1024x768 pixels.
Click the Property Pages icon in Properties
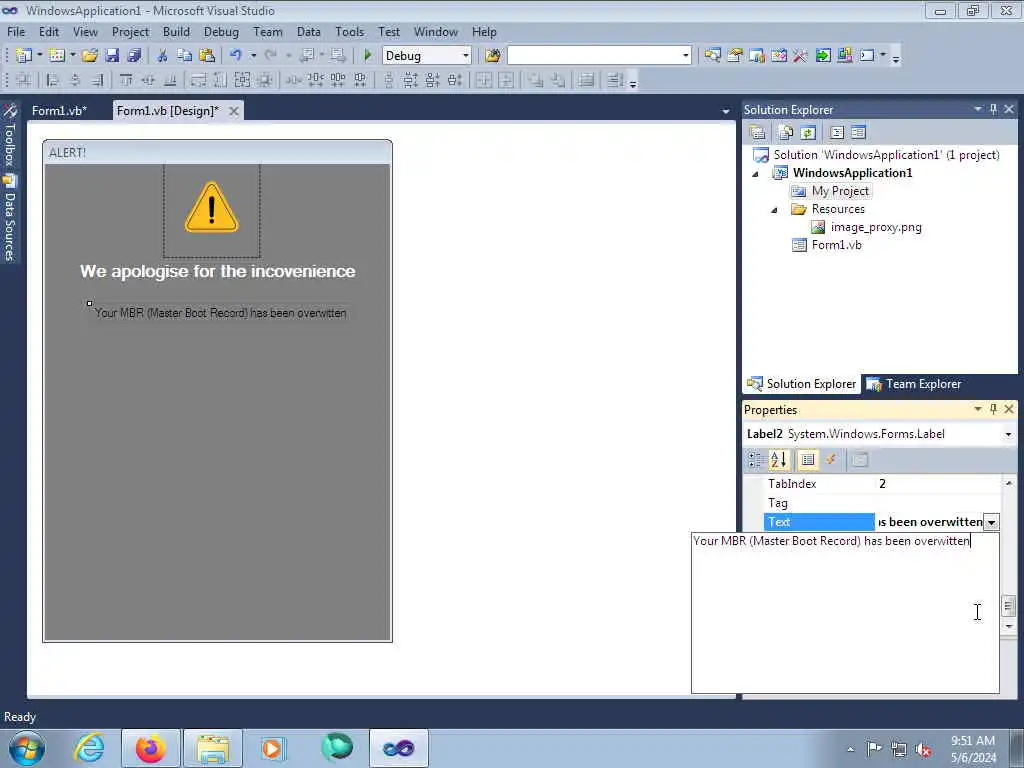[860, 460]
